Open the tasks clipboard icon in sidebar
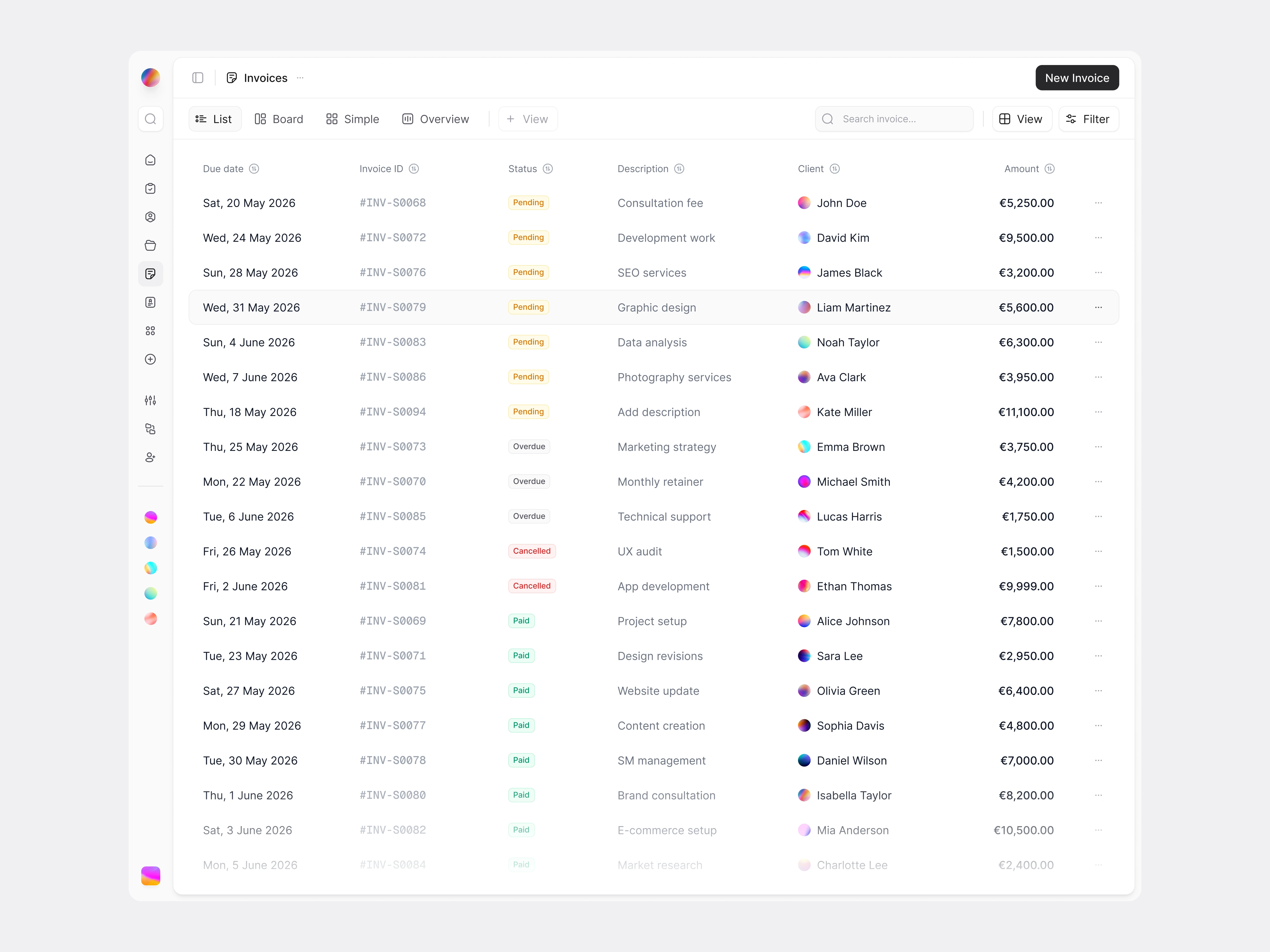The width and height of the screenshot is (1270, 952). tap(151, 188)
